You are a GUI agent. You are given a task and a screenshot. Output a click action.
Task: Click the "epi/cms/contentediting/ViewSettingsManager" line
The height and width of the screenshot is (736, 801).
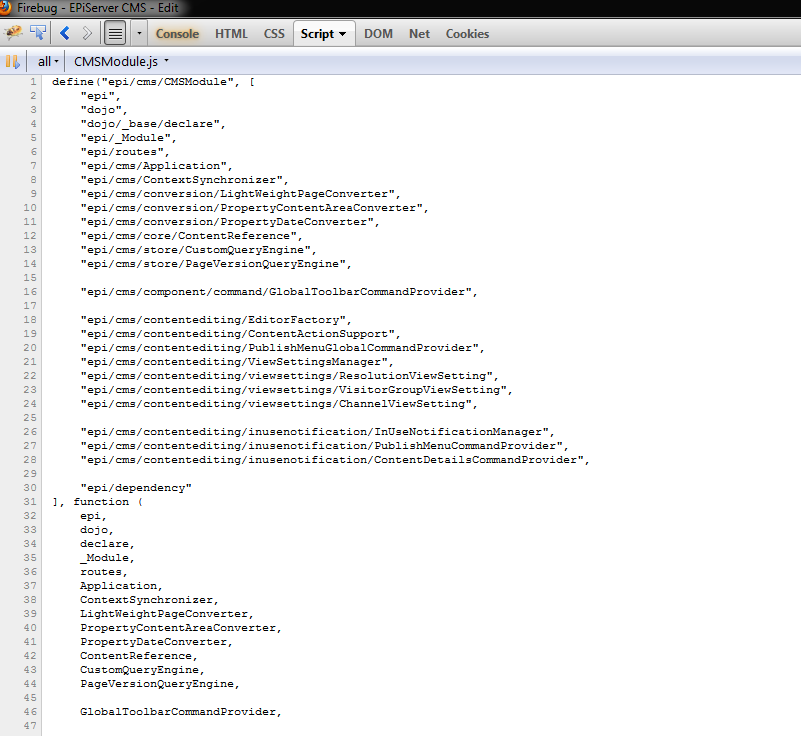(x=237, y=362)
